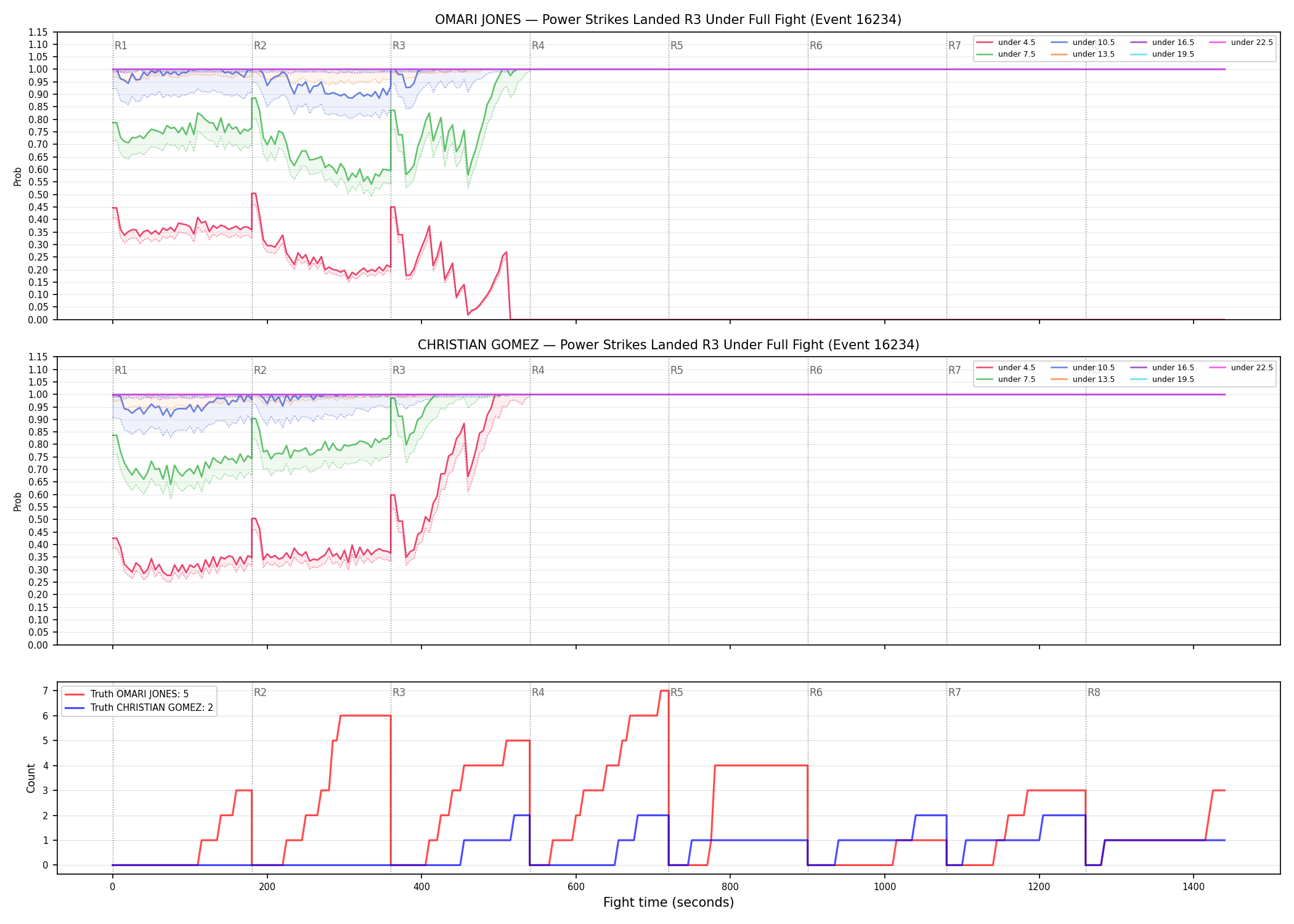Click R5 round marker in Count chart
Image resolution: width=1294 pixels, height=924 pixels.
pyautogui.click(x=677, y=692)
